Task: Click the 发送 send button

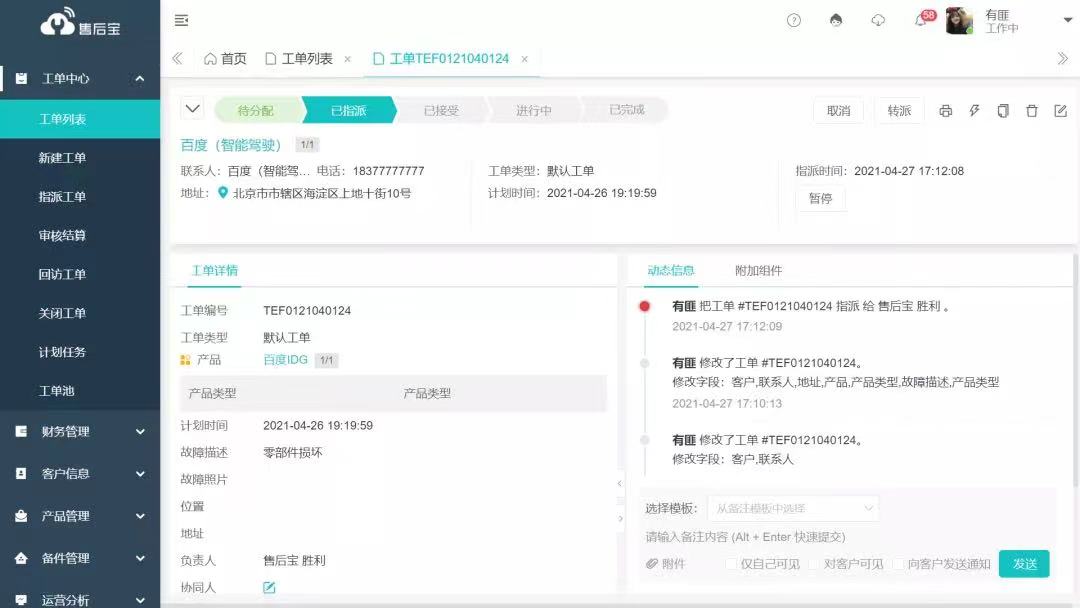Action: coord(1024,564)
